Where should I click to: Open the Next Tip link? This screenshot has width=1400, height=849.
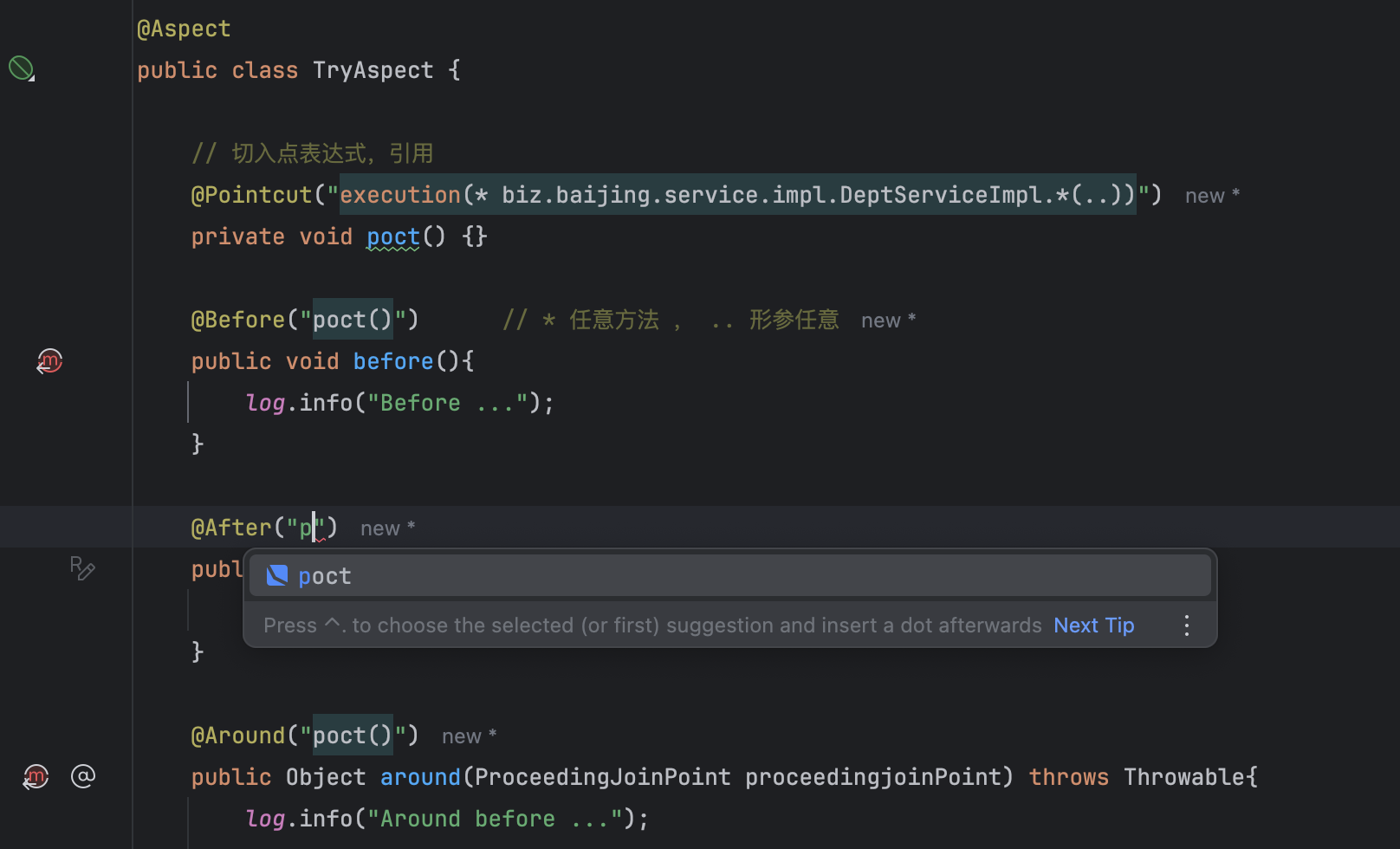point(1093,625)
